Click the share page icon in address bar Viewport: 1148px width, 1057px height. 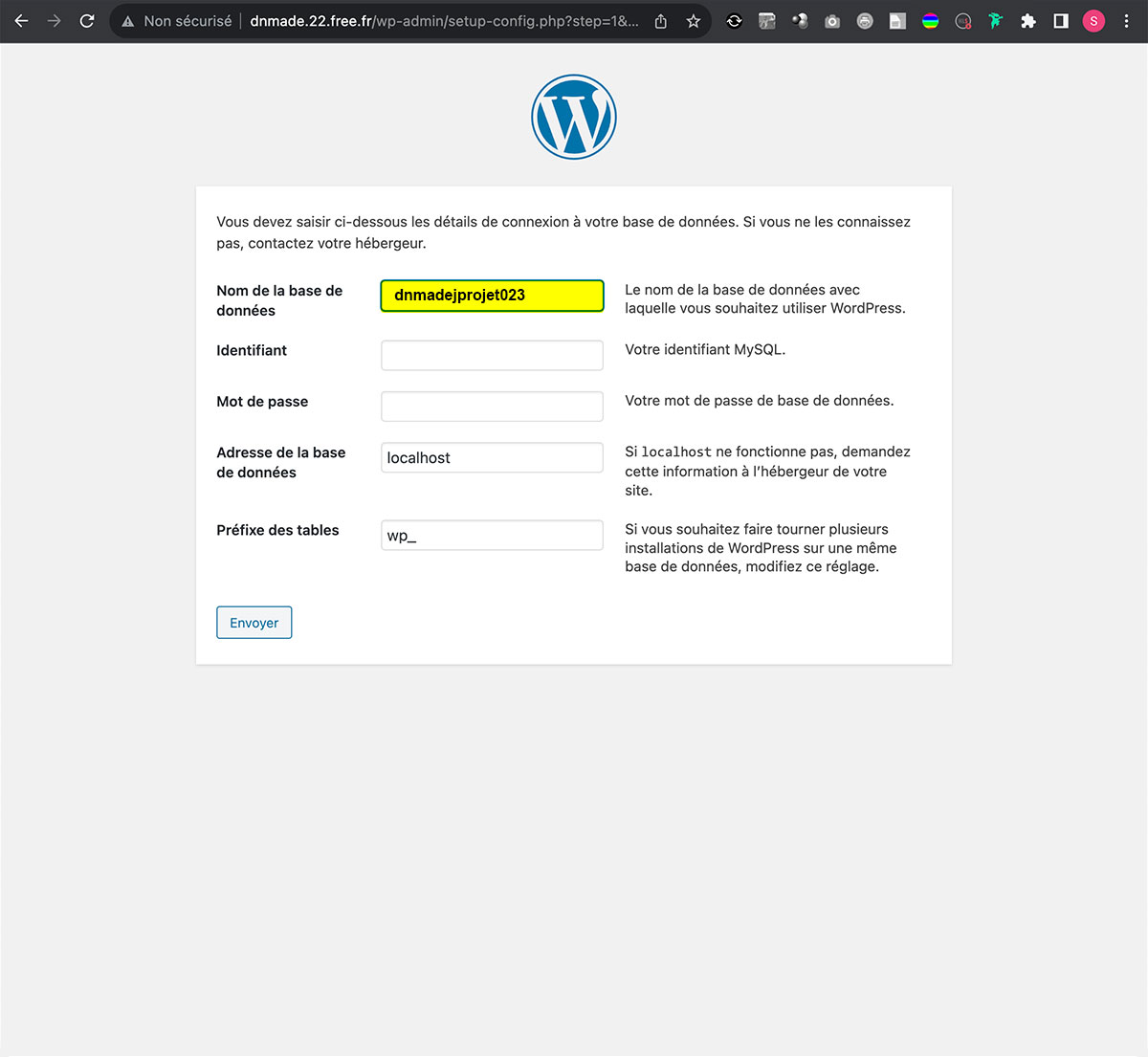[x=661, y=21]
